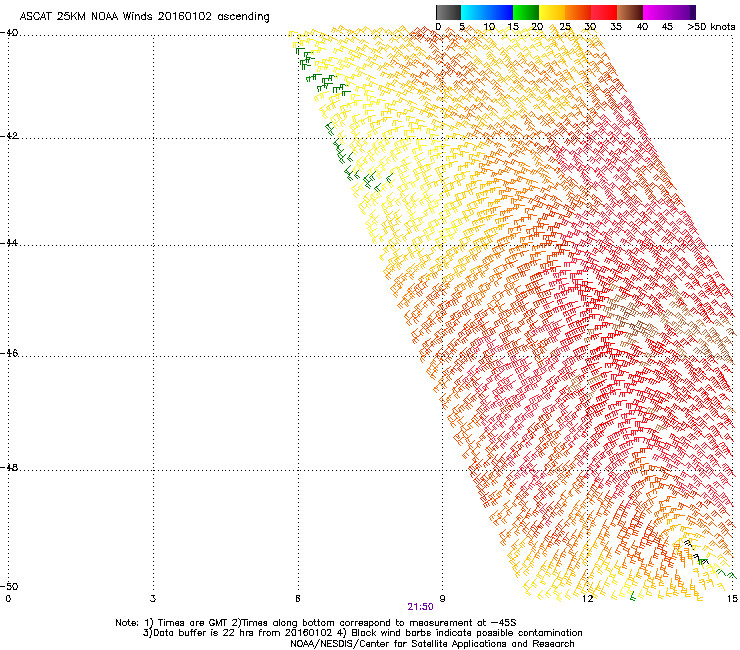Click the longitude label '6' on bottom axis
The image size is (740, 650).
298,599
